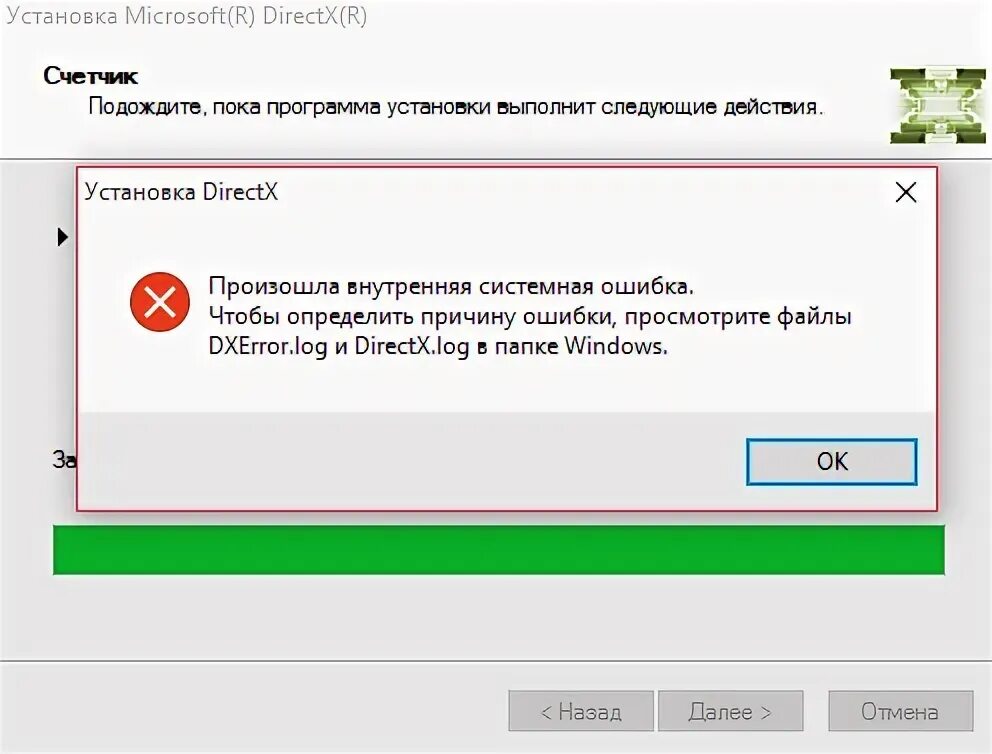Click the Установка Microsoft(R) DirectX(R) window title
This screenshot has width=992, height=754.
tap(187, 15)
